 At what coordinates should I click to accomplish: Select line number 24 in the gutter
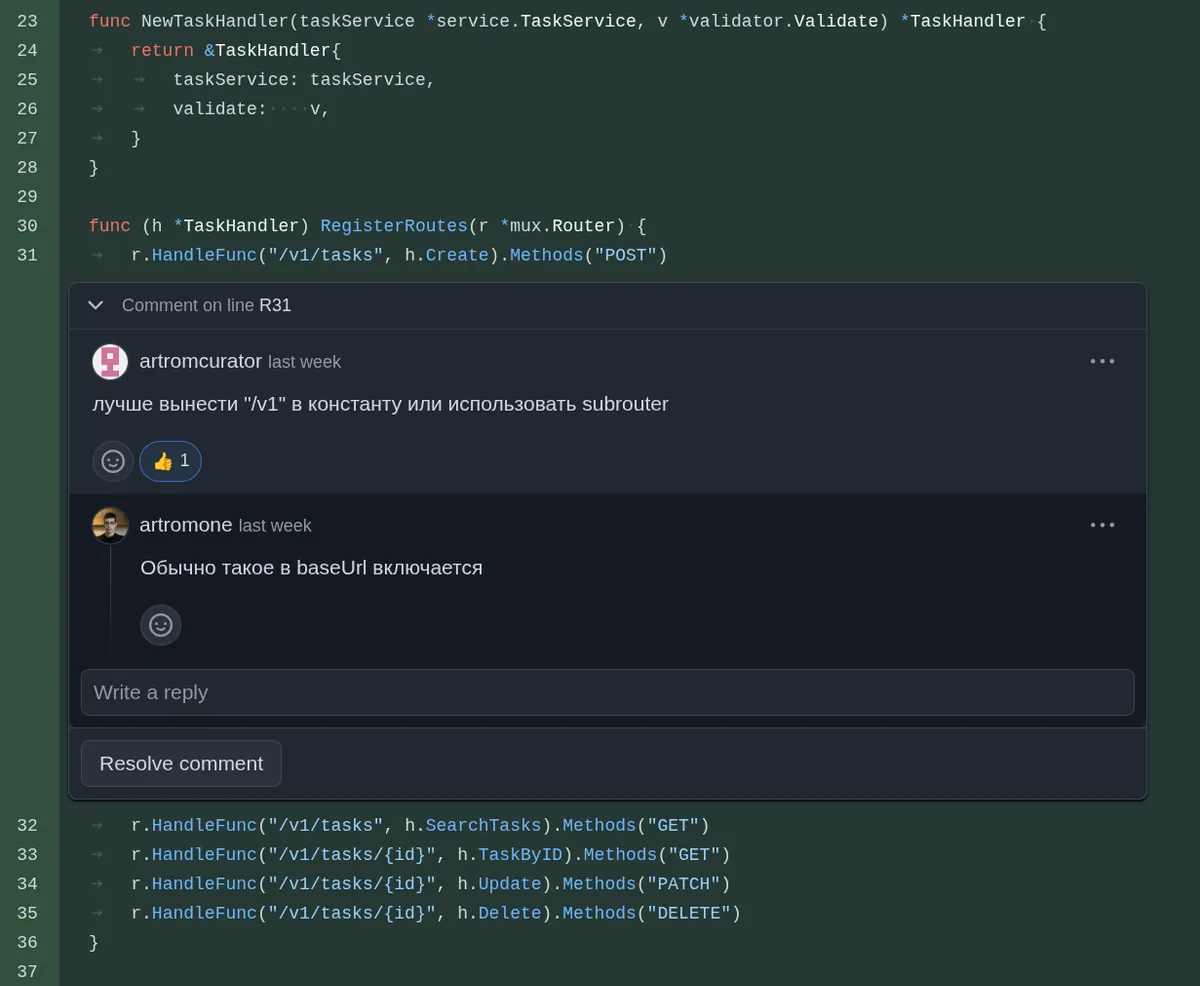[x=27, y=50]
